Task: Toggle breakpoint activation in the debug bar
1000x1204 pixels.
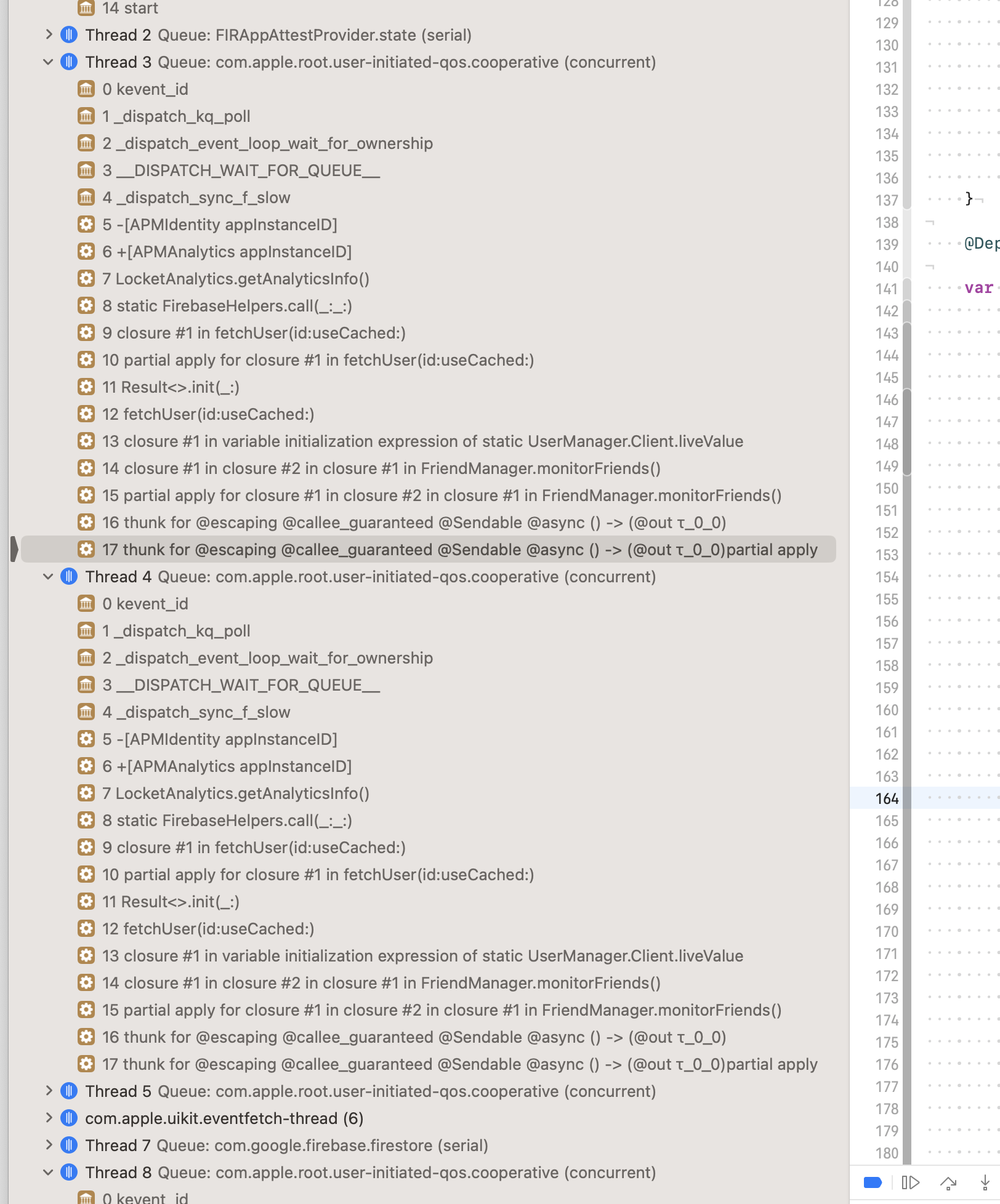Action: 873,1182
